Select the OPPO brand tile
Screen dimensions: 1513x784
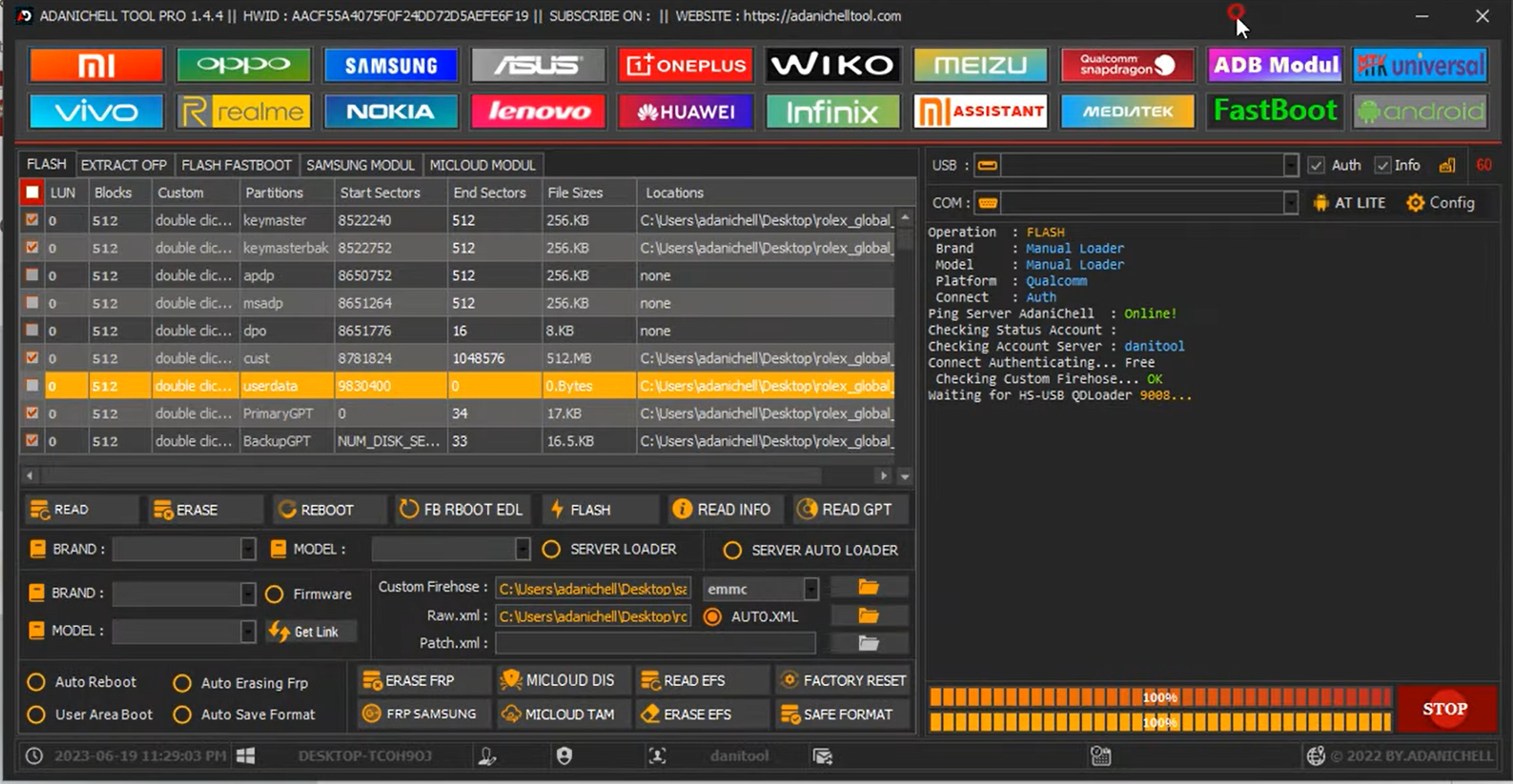(x=244, y=65)
